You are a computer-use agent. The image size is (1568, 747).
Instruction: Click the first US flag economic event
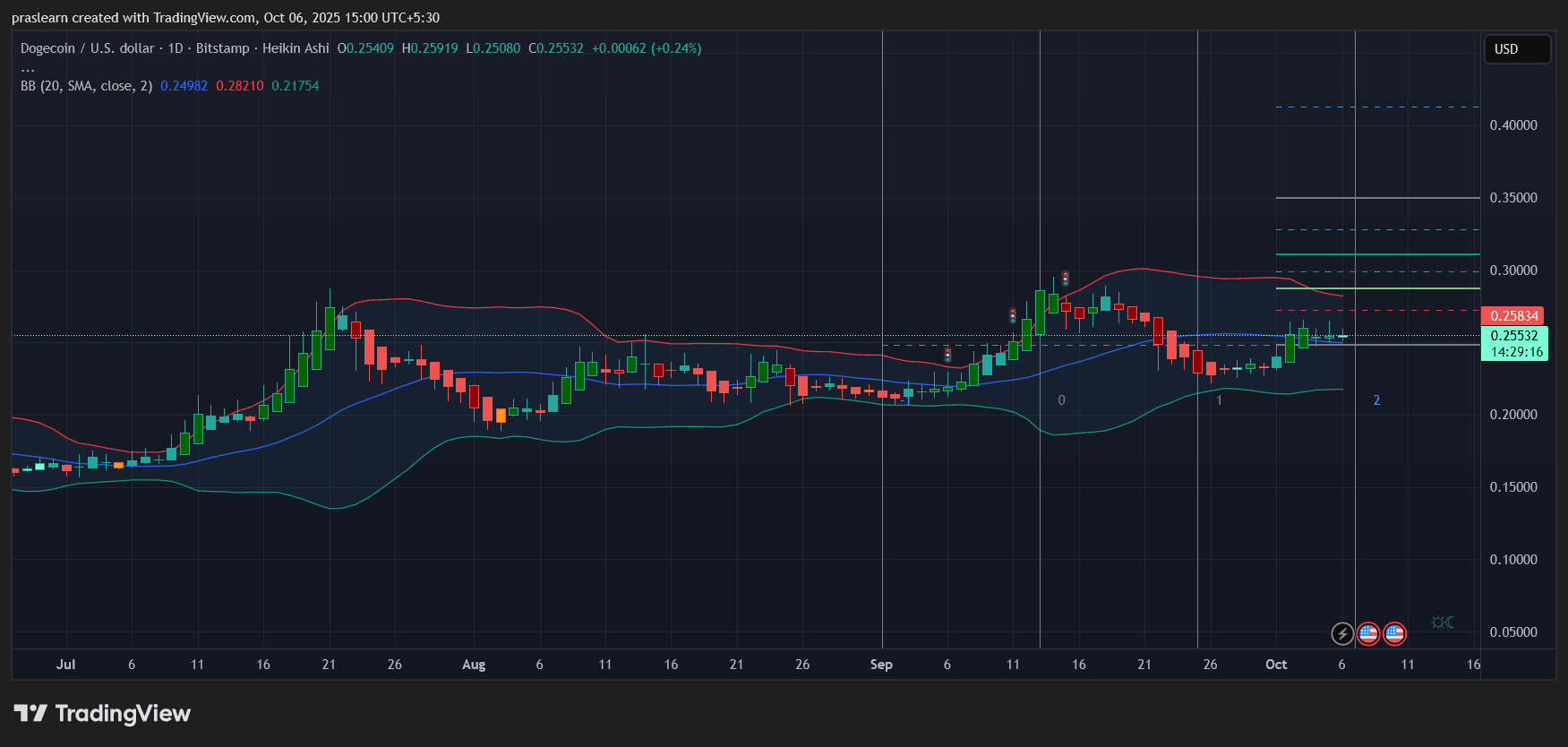[x=1367, y=634]
